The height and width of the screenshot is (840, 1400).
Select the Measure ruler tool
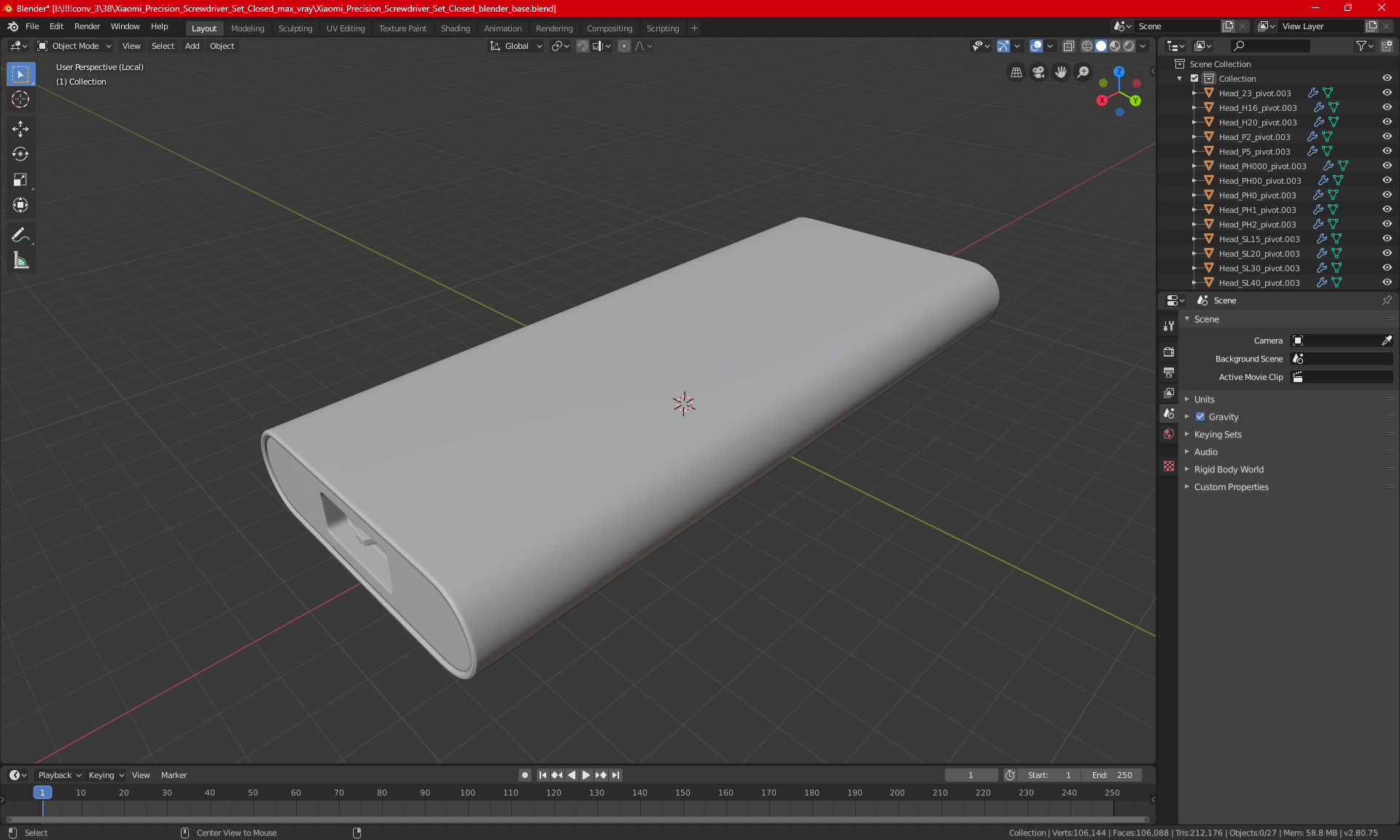tap(20, 260)
